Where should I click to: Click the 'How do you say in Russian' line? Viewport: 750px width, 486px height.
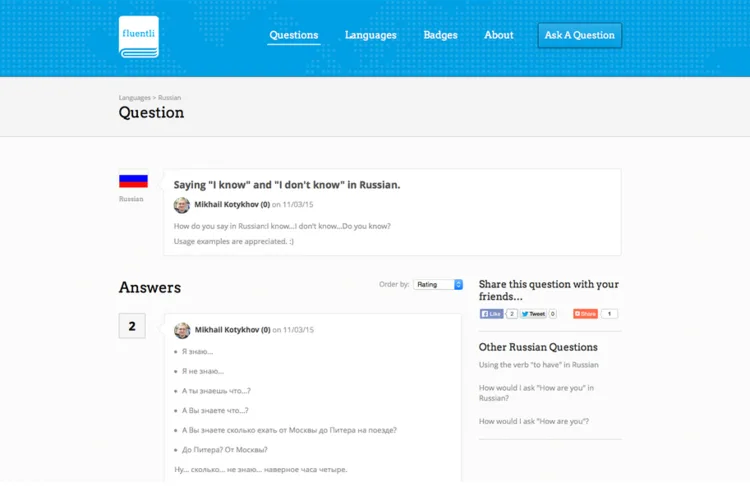tap(282, 226)
